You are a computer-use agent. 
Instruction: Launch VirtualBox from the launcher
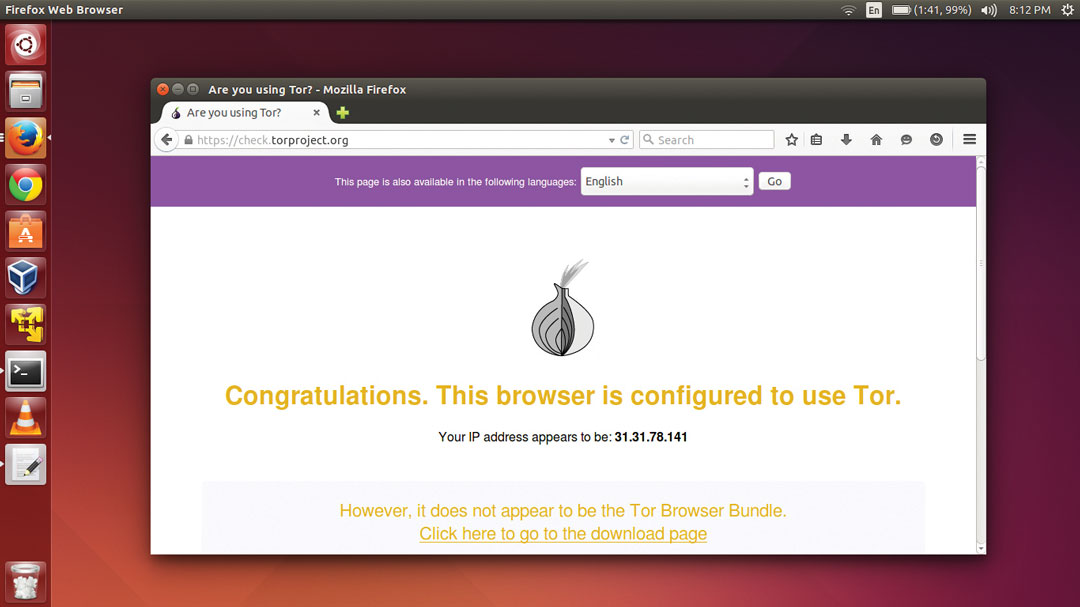[x=25, y=278]
